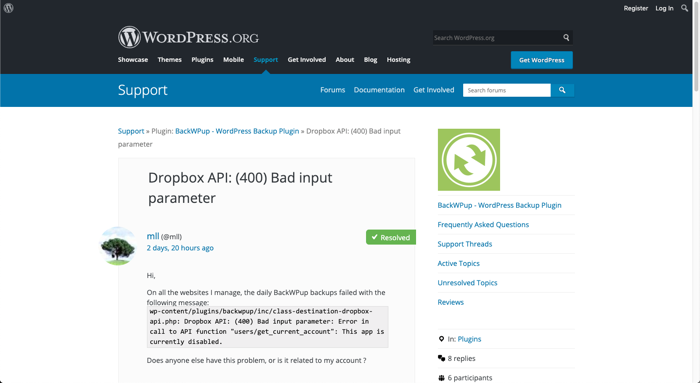
Task: Open Get Involved in support bar
Action: (433, 90)
